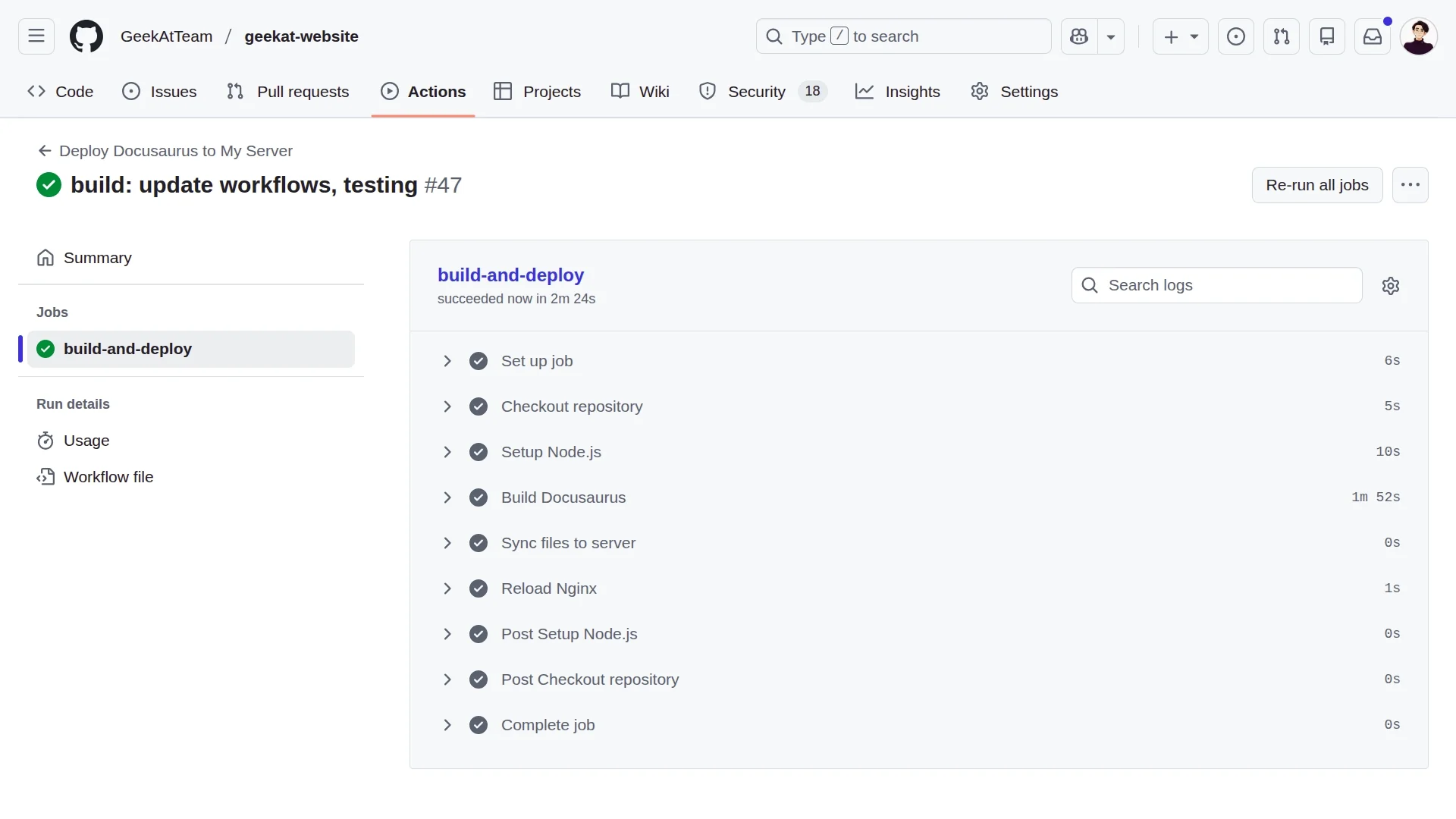Switch to the Security tab
Viewport: 1456px width, 819px height.
tap(756, 92)
